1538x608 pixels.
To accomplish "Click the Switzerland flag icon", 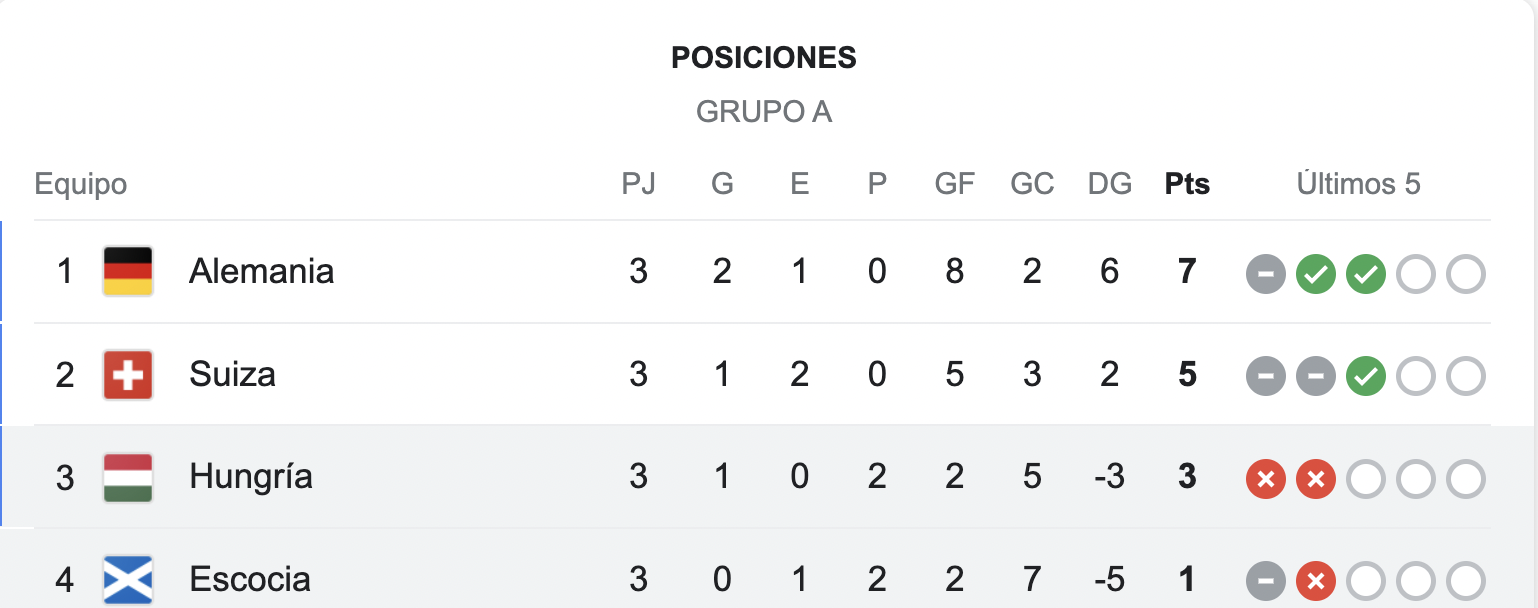I will point(128,375).
